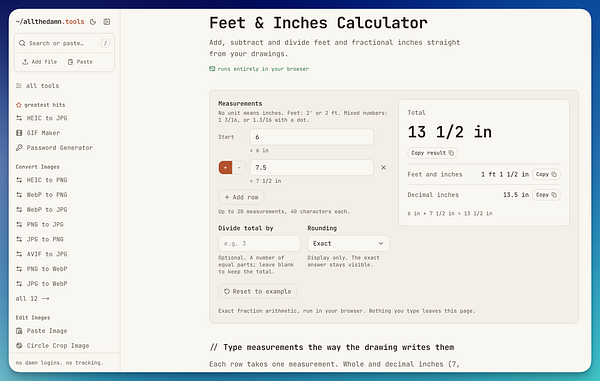This screenshot has height=381, width=600.
Task: Click the 7.5 measurement input field
Action: (x=311, y=168)
